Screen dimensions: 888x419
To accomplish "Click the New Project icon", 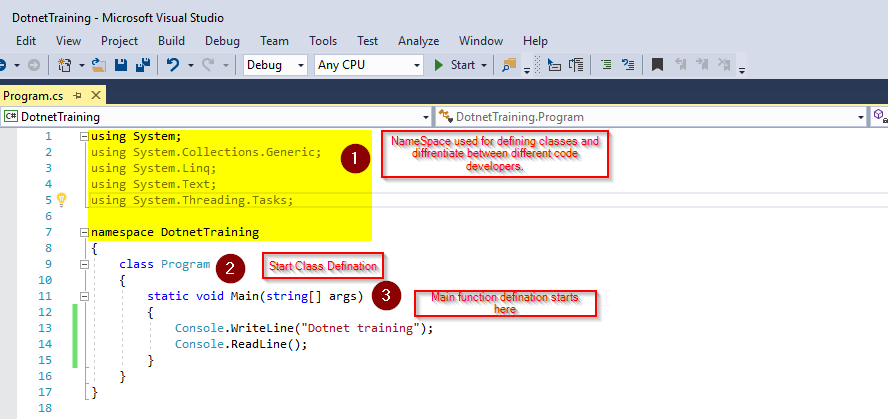I will click(x=65, y=65).
